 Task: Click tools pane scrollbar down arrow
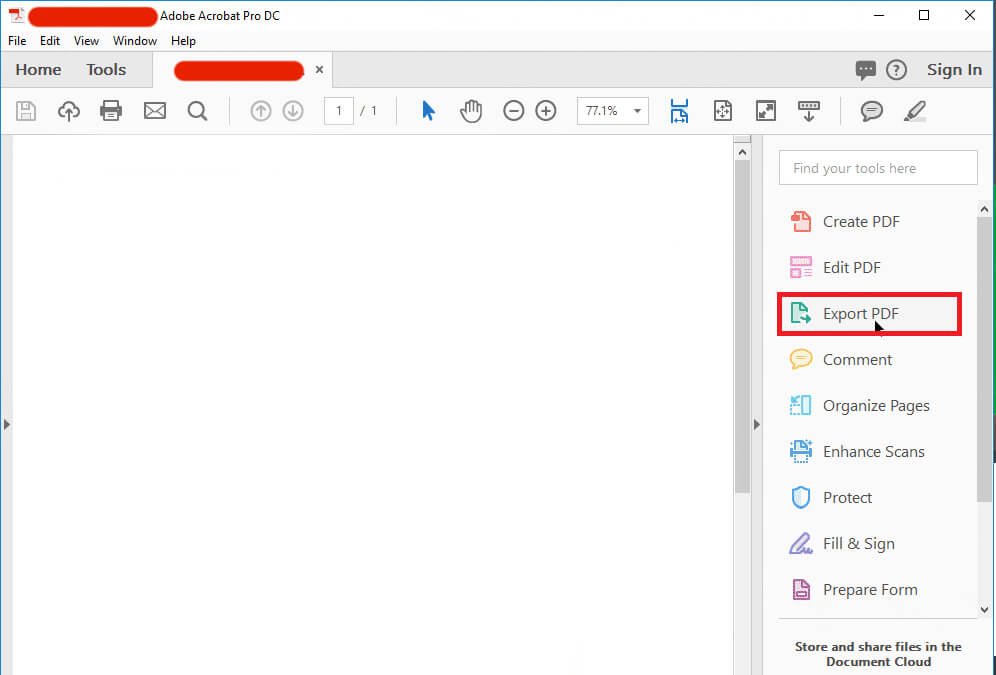point(984,610)
